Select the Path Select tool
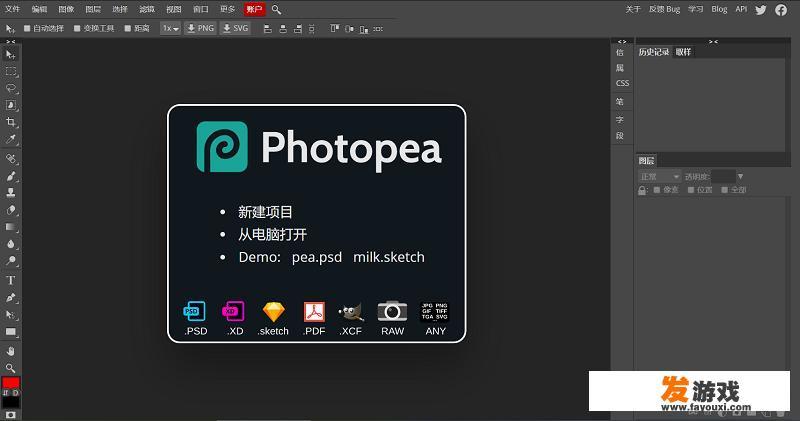Viewport: 800px width, 421px height. coord(11,315)
